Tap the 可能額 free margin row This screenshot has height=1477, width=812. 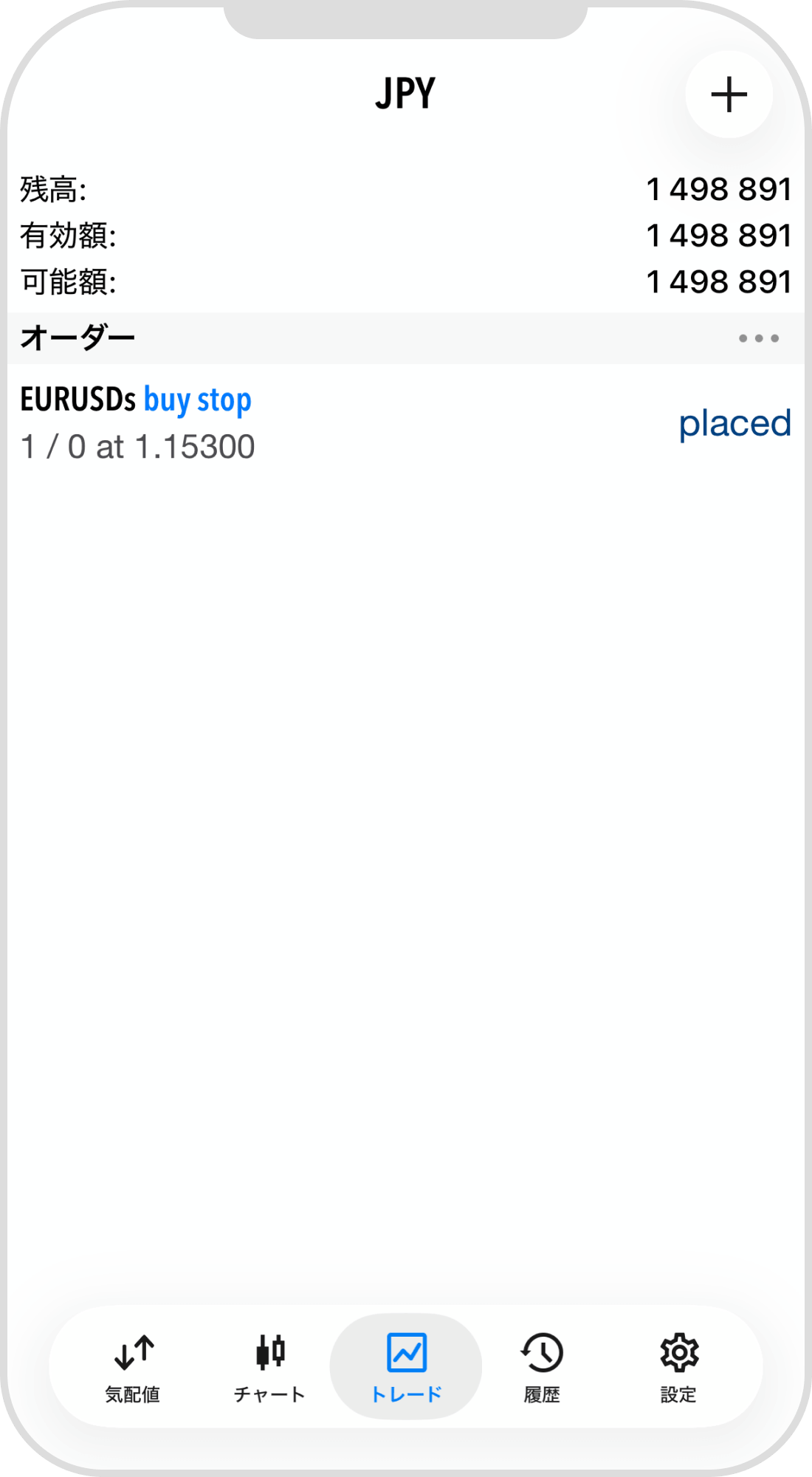(x=405, y=281)
